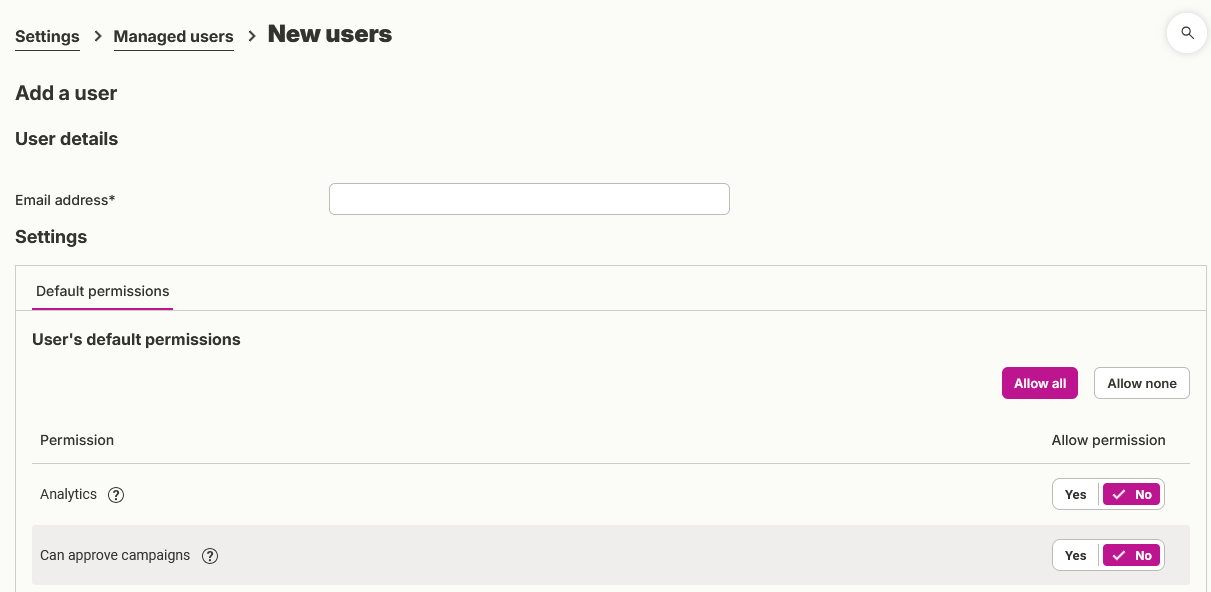Open the search magnifier icon
Viewport: 1211px width, 592px height.
click(1187, 33)
